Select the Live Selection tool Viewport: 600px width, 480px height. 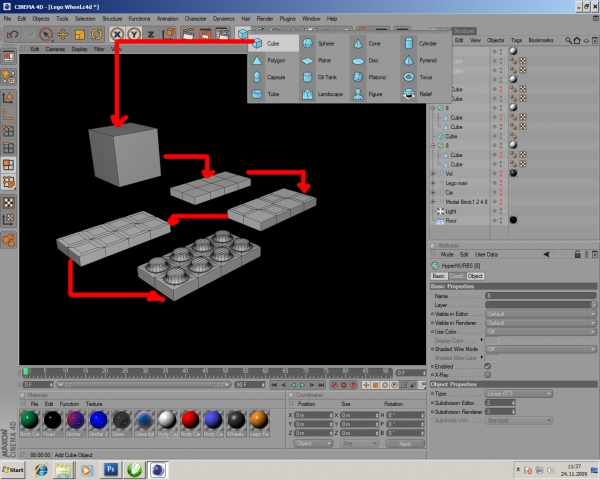pos(46,34)
